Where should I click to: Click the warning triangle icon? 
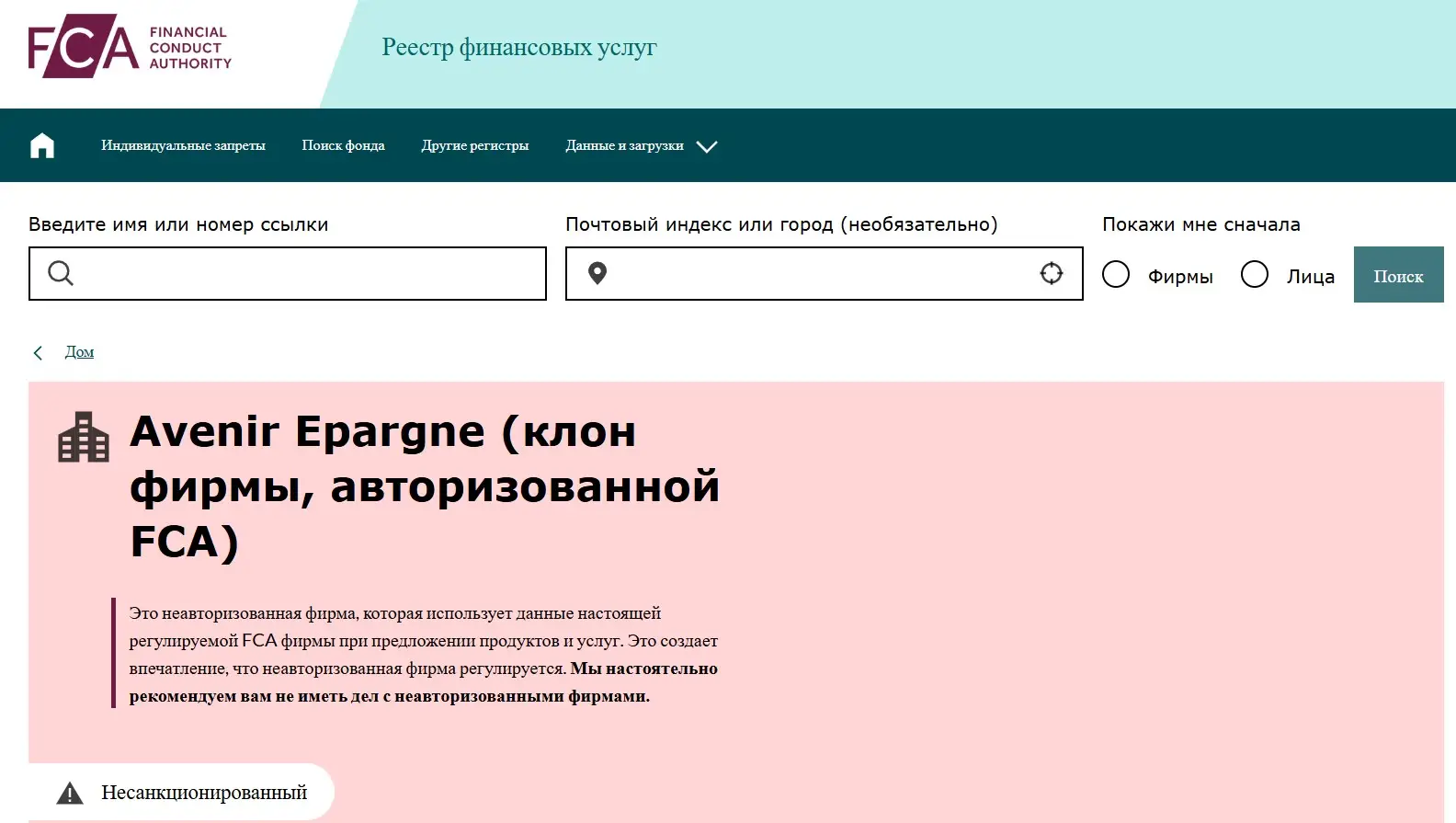tap(70, 793)
